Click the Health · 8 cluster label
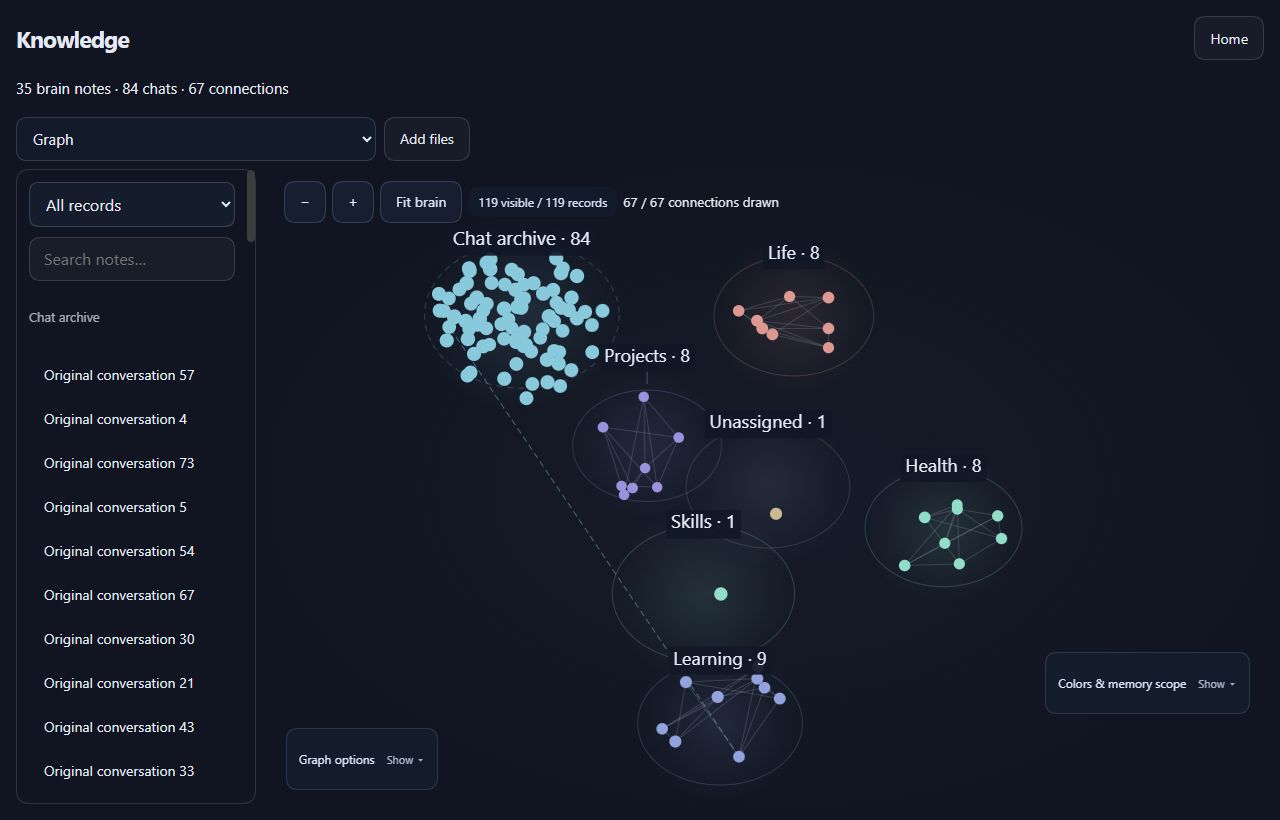Viewport: 1280px width, 820px height. [943, 466]
